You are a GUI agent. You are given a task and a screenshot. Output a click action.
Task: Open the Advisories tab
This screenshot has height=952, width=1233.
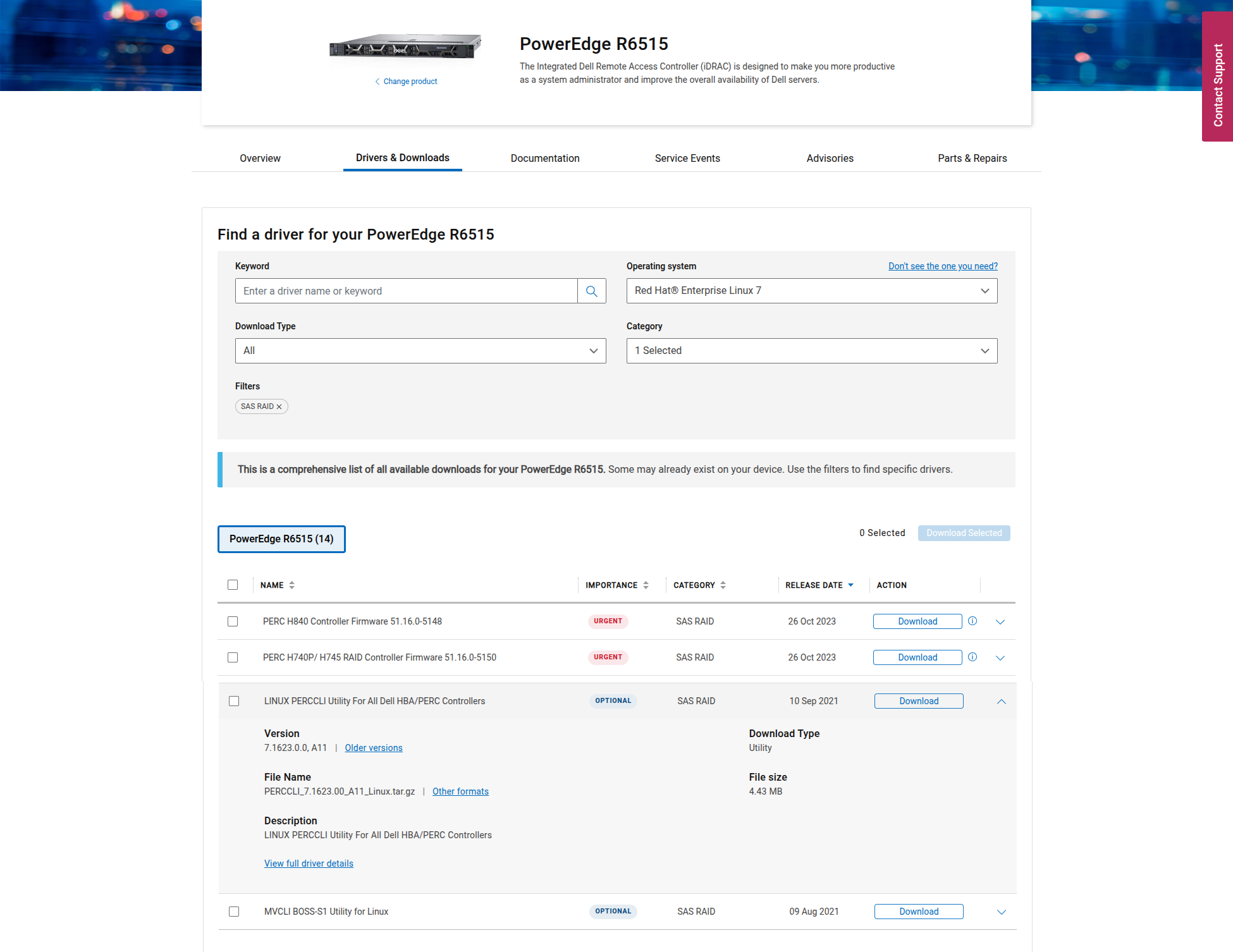tap(830, 158)
